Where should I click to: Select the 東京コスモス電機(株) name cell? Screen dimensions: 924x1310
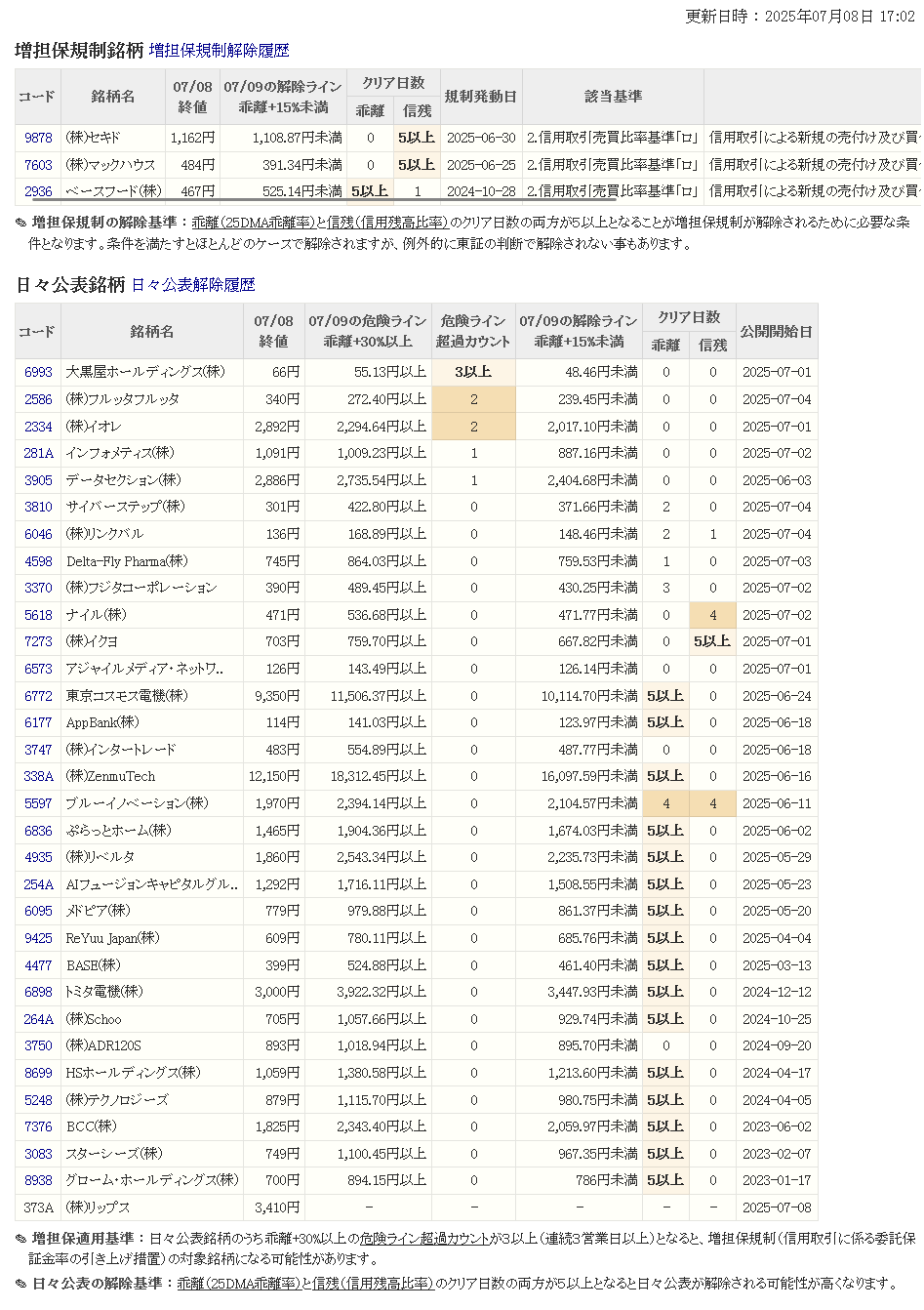pyautogui.click(x=151, y=696)
